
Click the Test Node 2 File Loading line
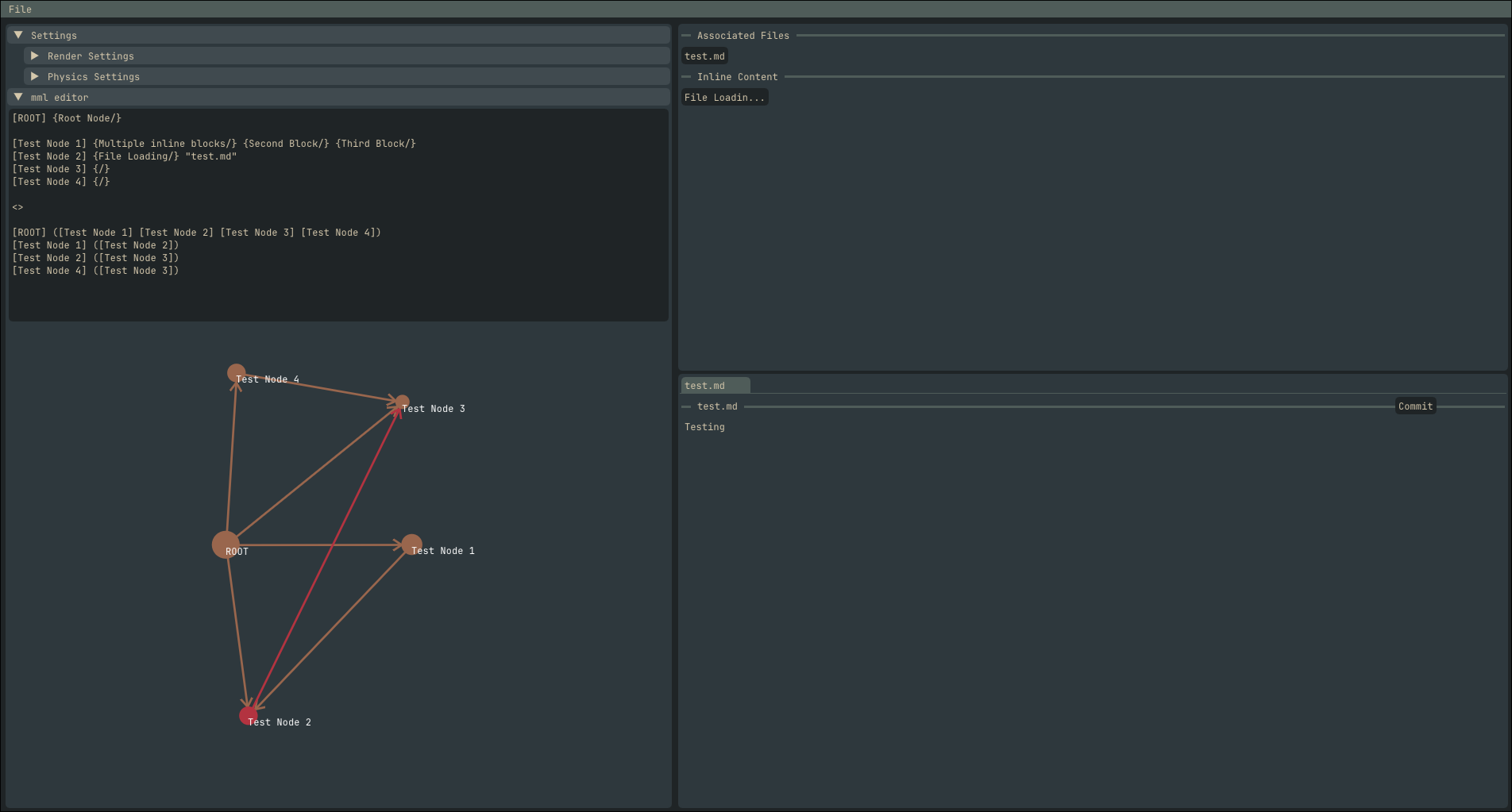[x=125, y=156]
